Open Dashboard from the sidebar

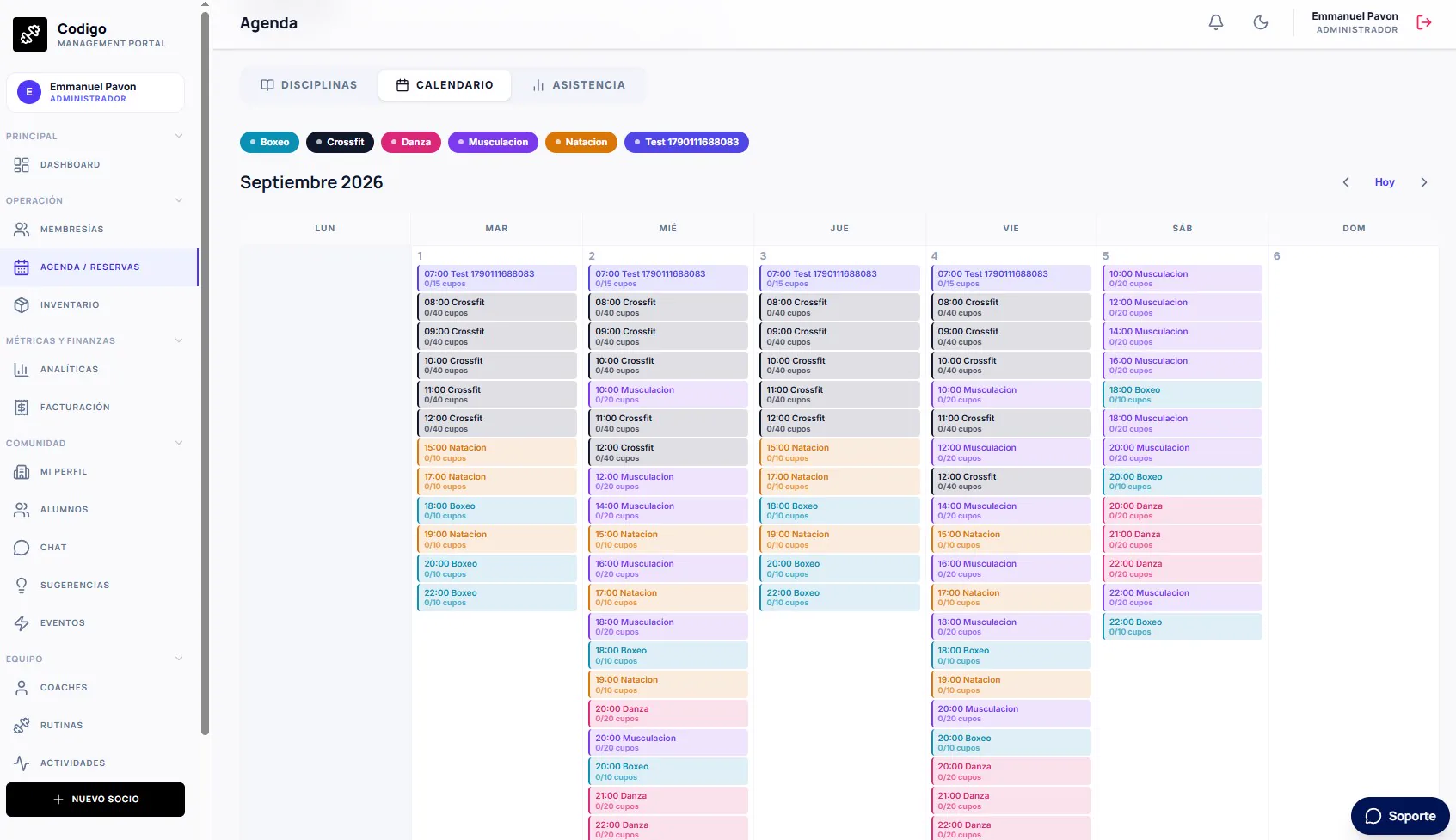click(x=99, y=165)
